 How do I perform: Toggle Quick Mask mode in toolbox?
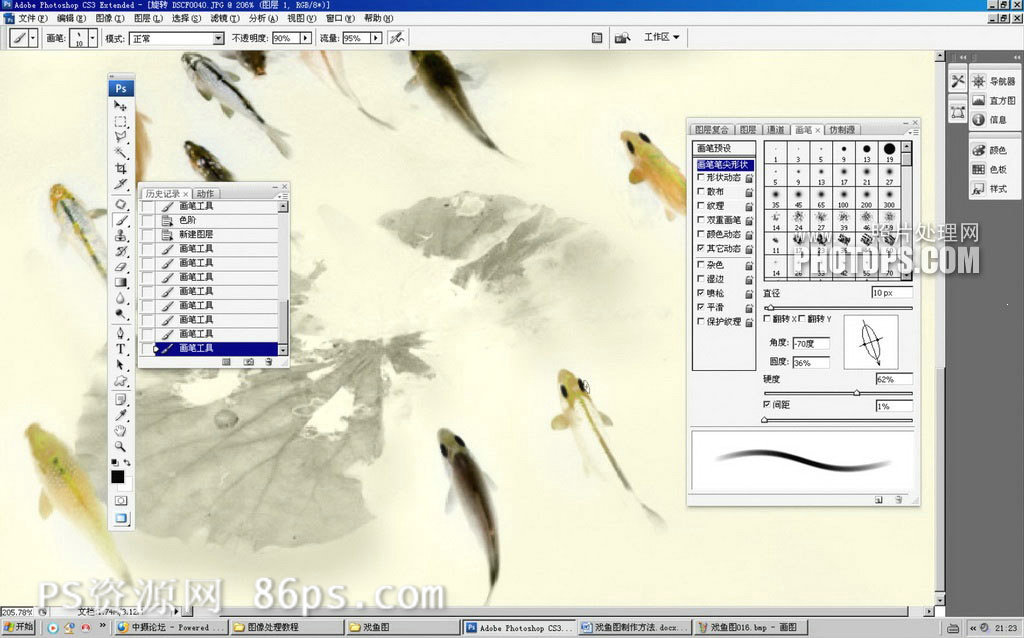click(121, 501)
